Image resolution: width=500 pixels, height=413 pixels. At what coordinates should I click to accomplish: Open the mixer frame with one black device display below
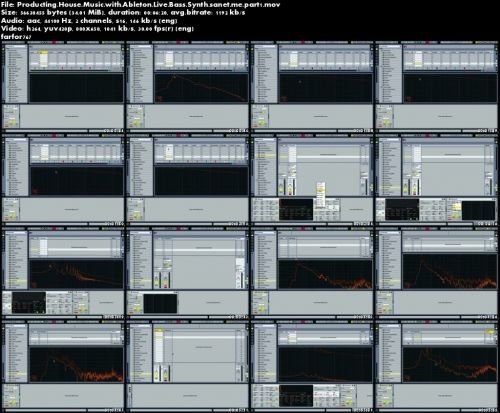pyautogui.click(x=187, y=273)
